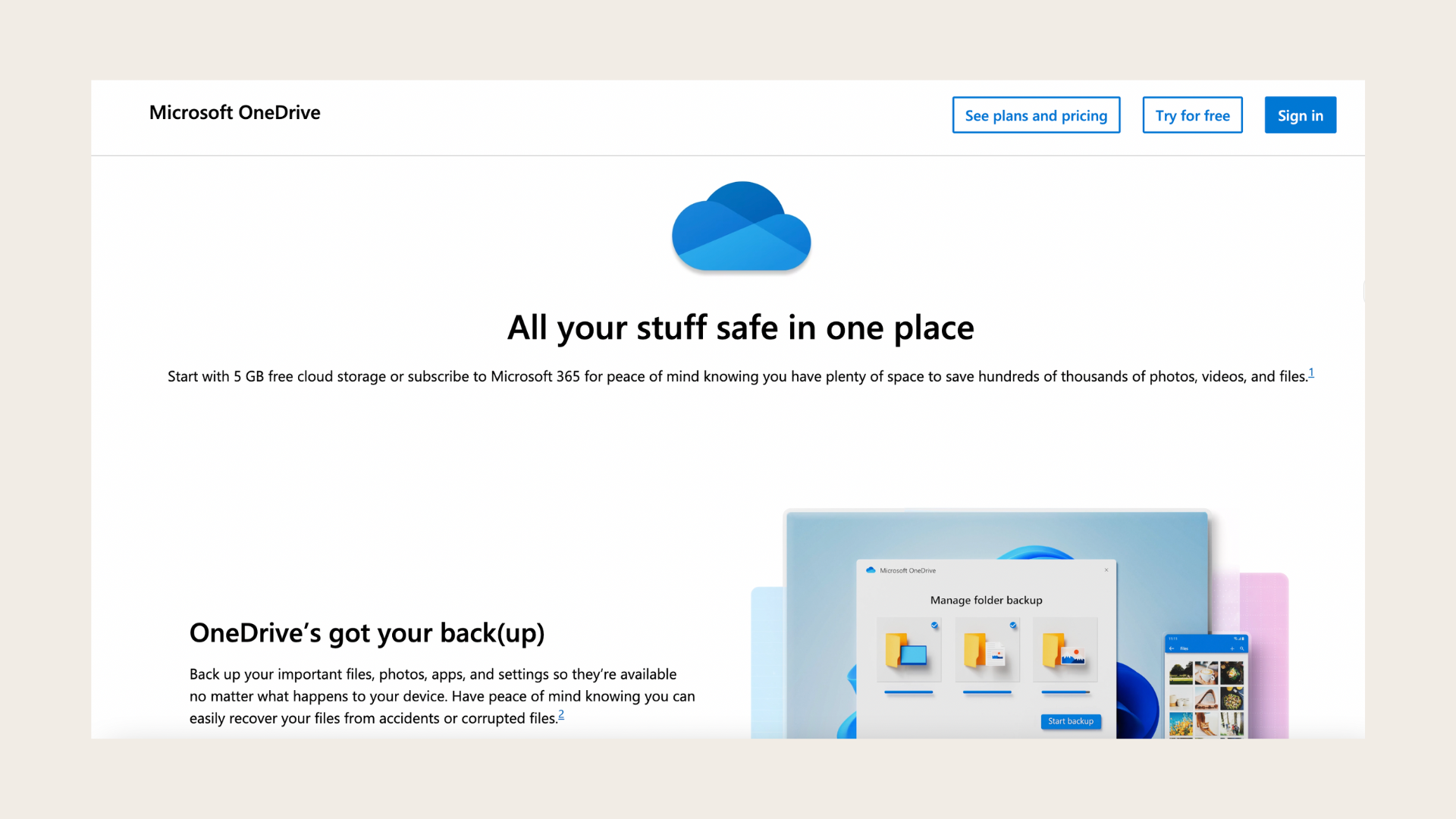Click the large OneDrive cloud logo
This screenshot has width=1456, height=819.
coord(741,226)
